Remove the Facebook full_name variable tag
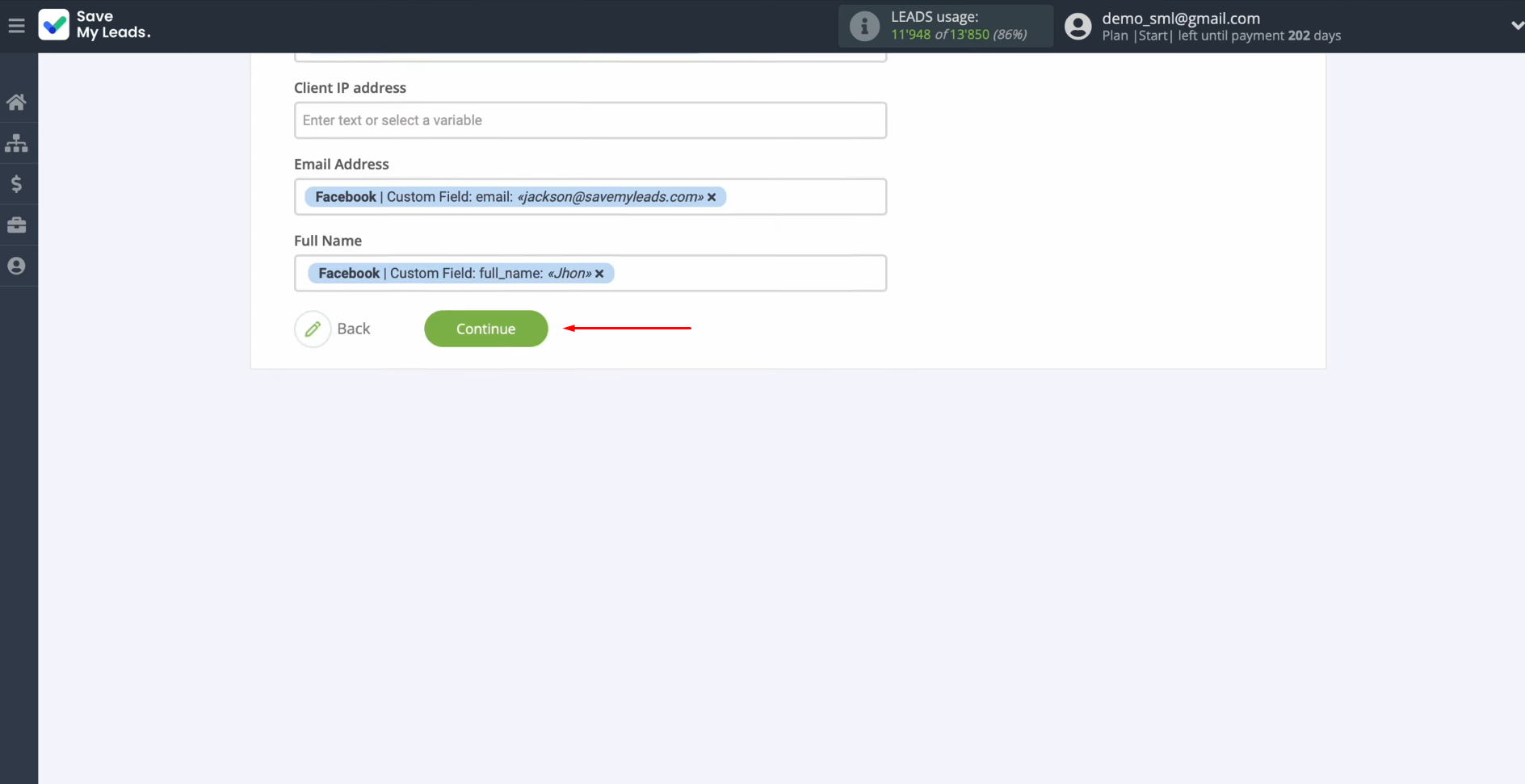 click(x=599, y=274)
